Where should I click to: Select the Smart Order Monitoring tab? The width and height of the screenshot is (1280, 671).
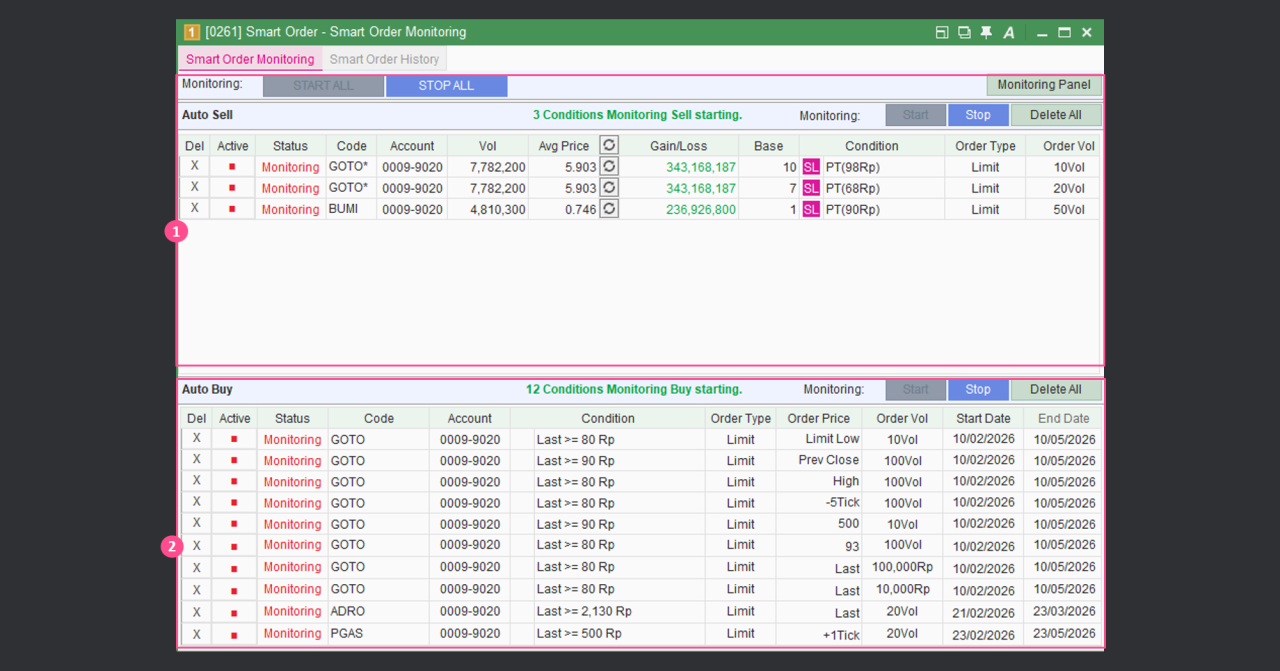coord(250,59)
